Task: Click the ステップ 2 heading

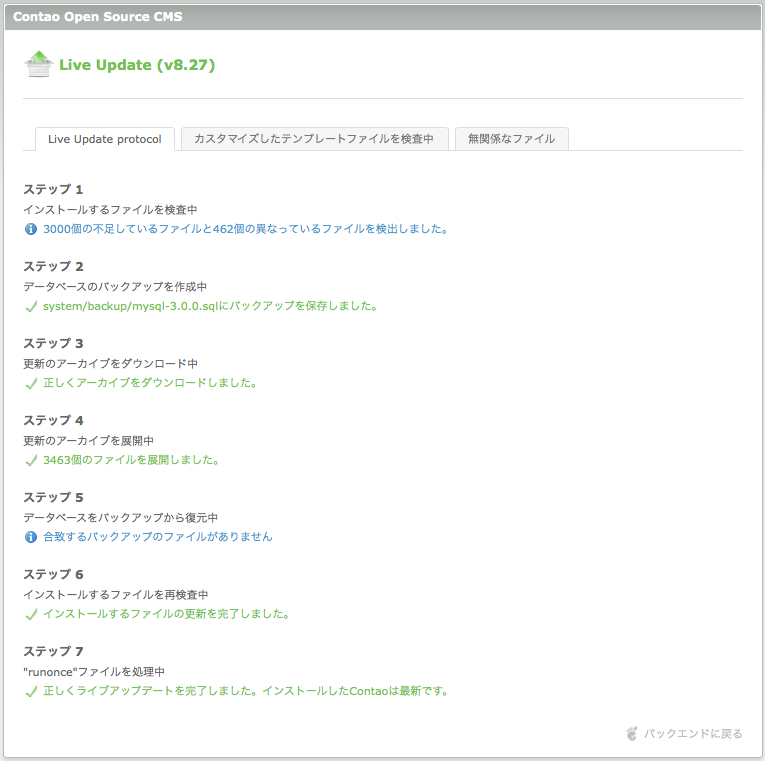Action: pos(53,266)
